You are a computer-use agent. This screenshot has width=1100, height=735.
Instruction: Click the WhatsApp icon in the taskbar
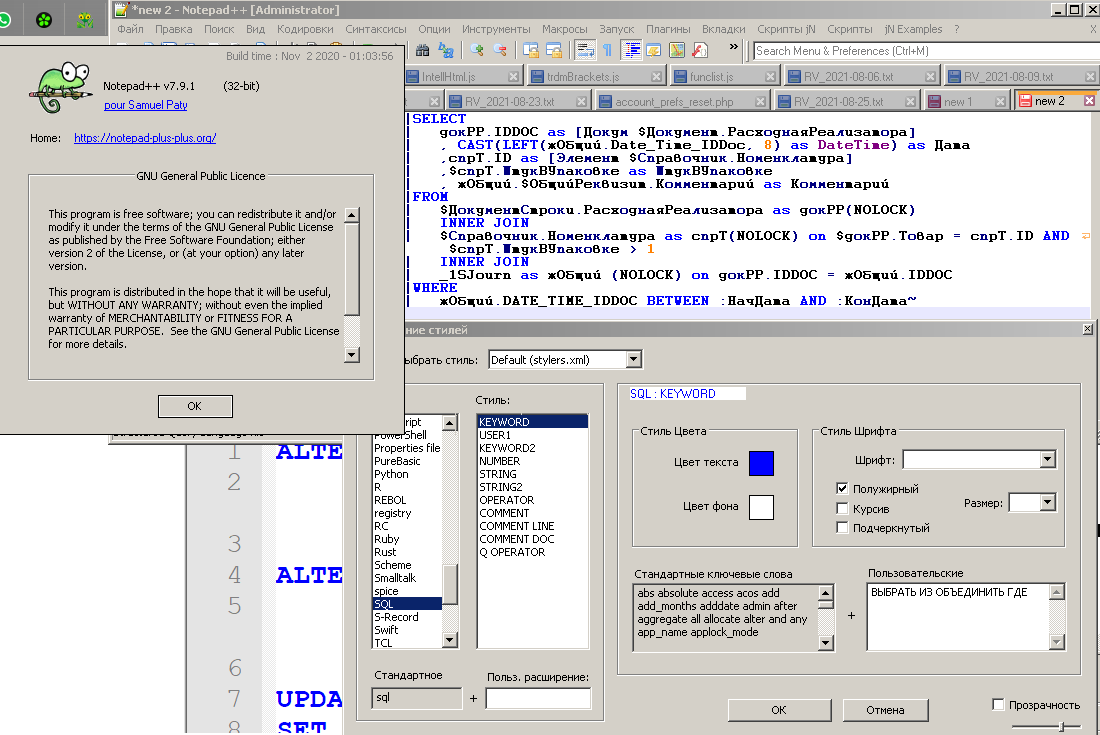4,20
